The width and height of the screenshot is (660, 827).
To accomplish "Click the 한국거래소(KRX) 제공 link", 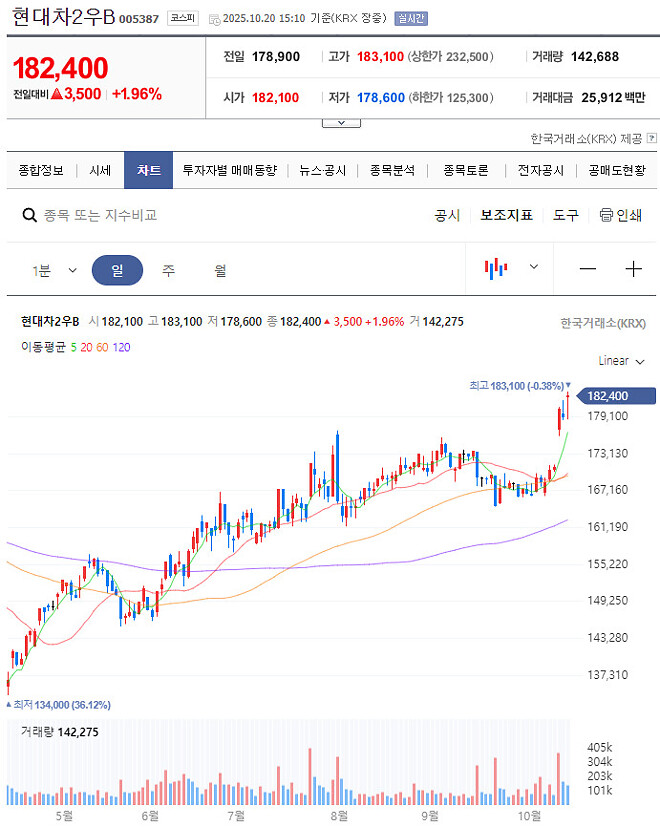I will point(589,139).
